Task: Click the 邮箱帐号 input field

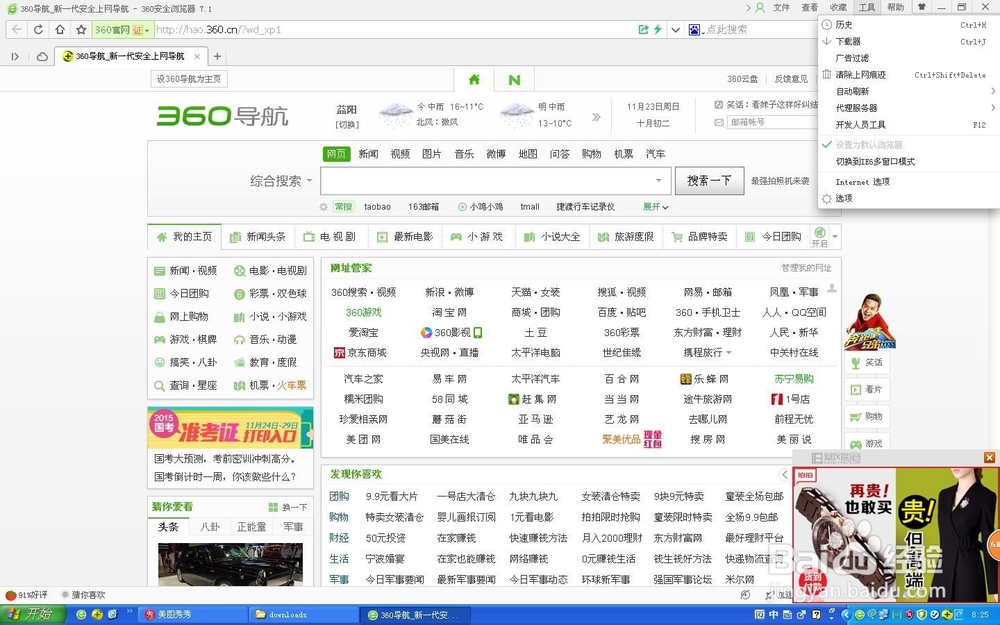Action: click(773, 122)
